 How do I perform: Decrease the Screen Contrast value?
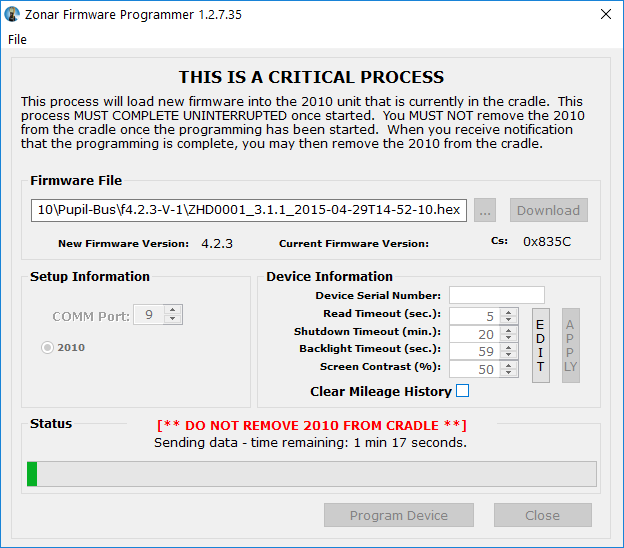(508, 373)
